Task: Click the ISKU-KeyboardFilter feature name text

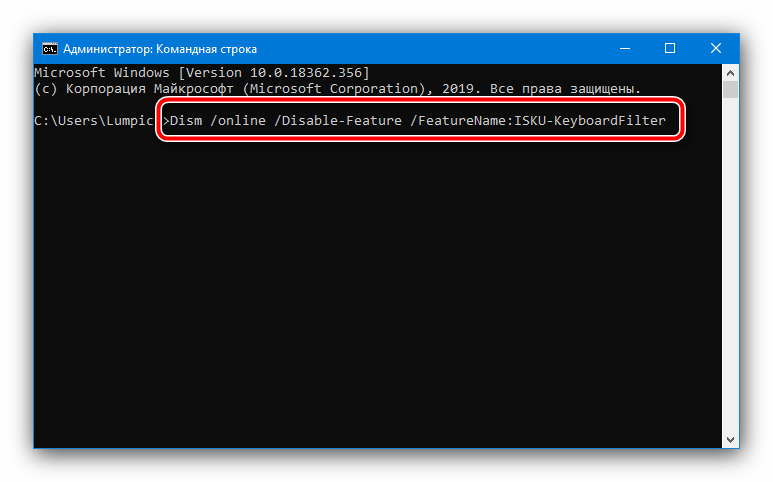Action: coord(590,121)
